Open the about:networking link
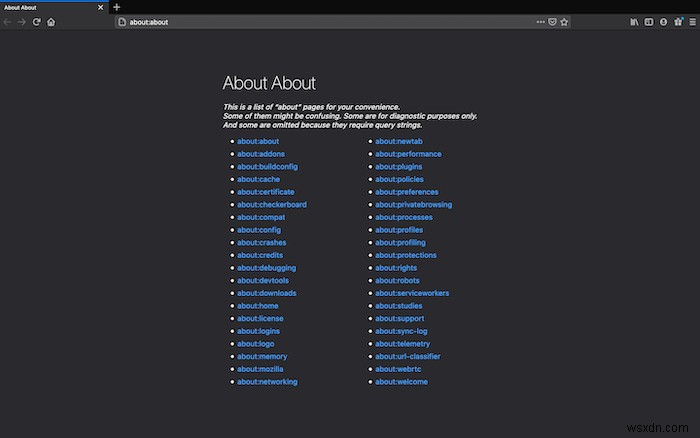Screen dimensions: 700x438 267,382
